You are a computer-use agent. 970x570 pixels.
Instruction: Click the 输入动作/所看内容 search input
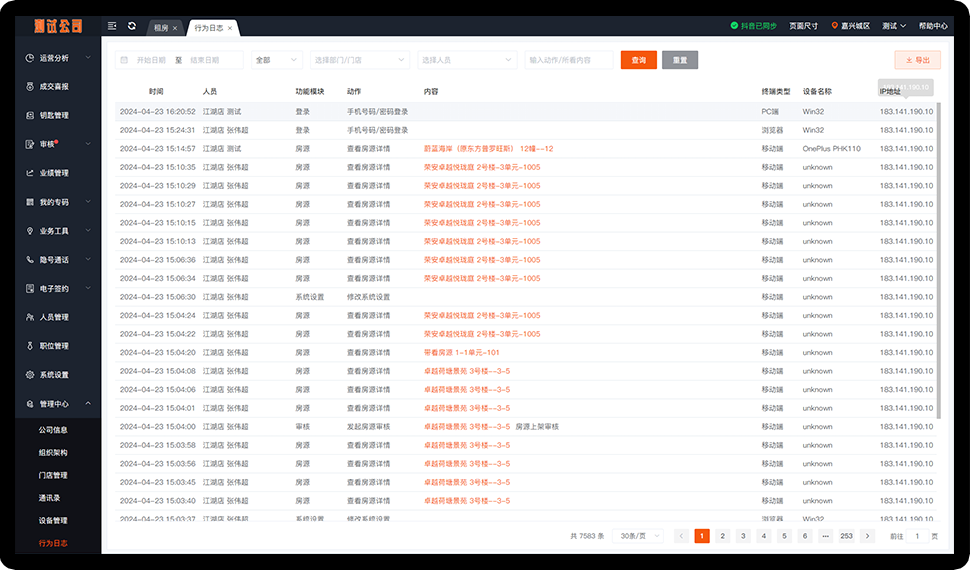[569, 60]
